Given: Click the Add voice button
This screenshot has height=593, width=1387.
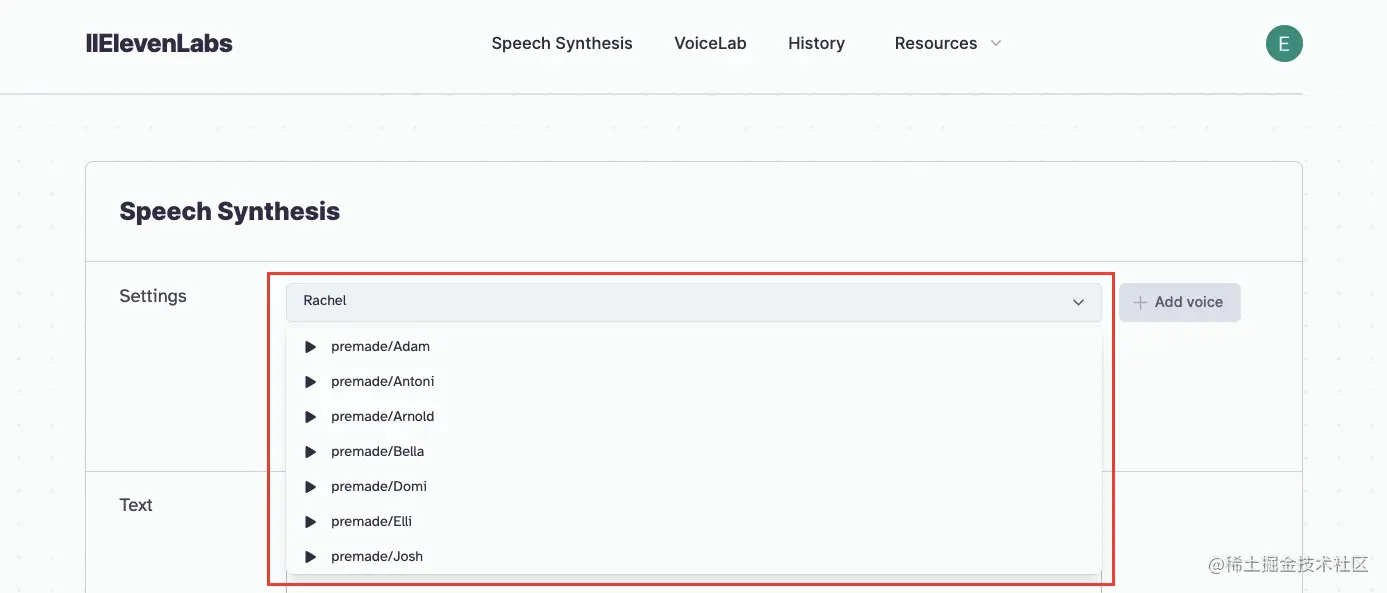Looking at the screenshot, I should coord(1180,302).
